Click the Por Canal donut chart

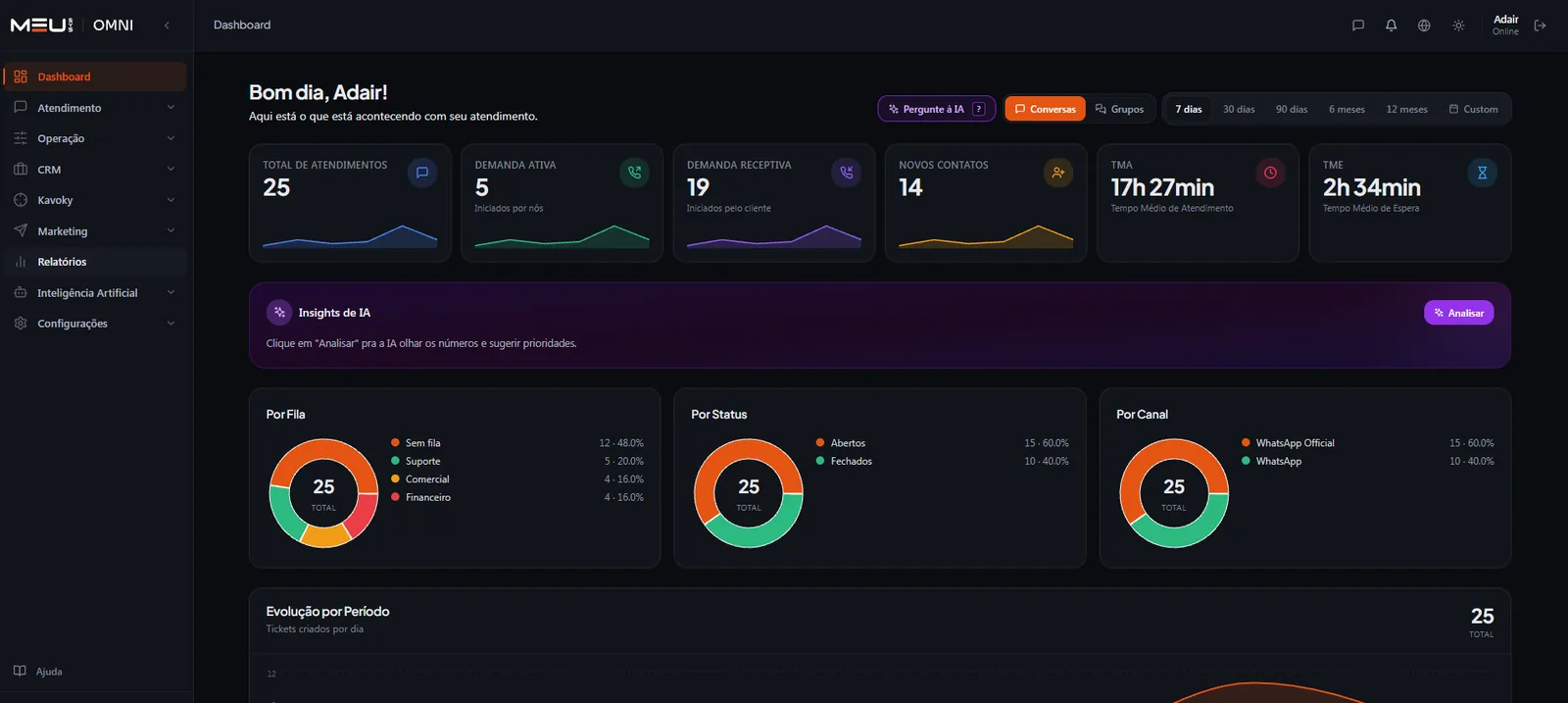coord(1174,493)
